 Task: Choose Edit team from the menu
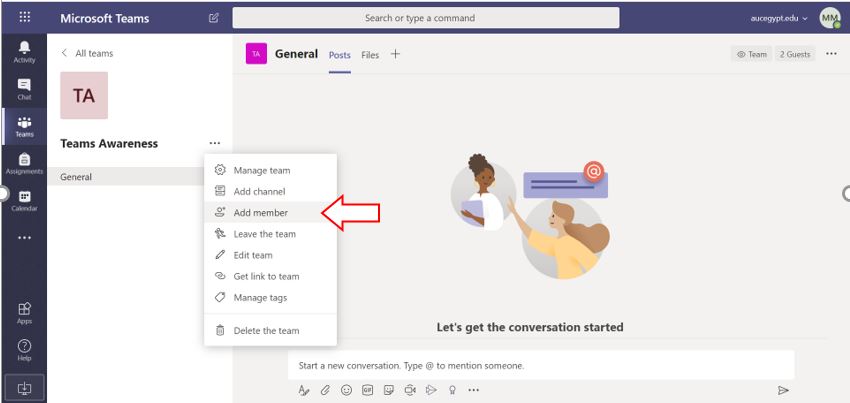pyautogui.click(x=271, y=255)
